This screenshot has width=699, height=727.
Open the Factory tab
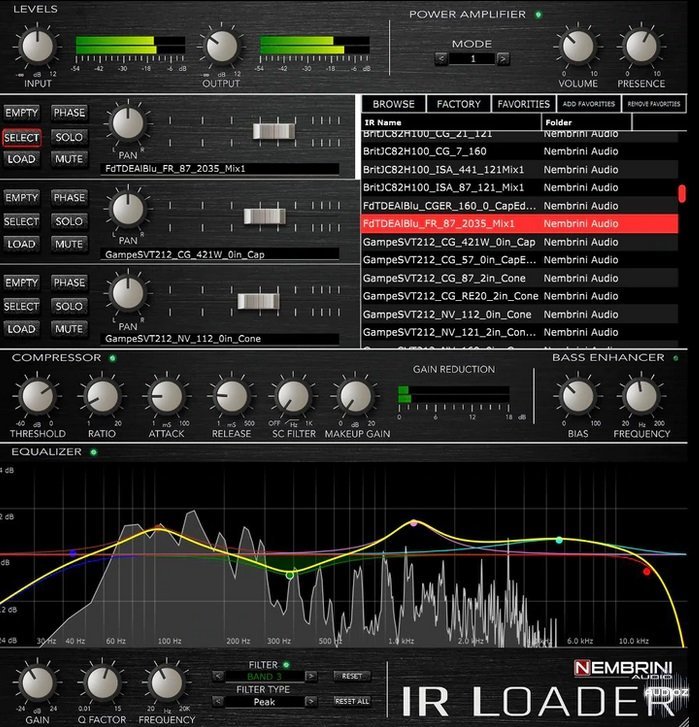[x=458, y=104]
